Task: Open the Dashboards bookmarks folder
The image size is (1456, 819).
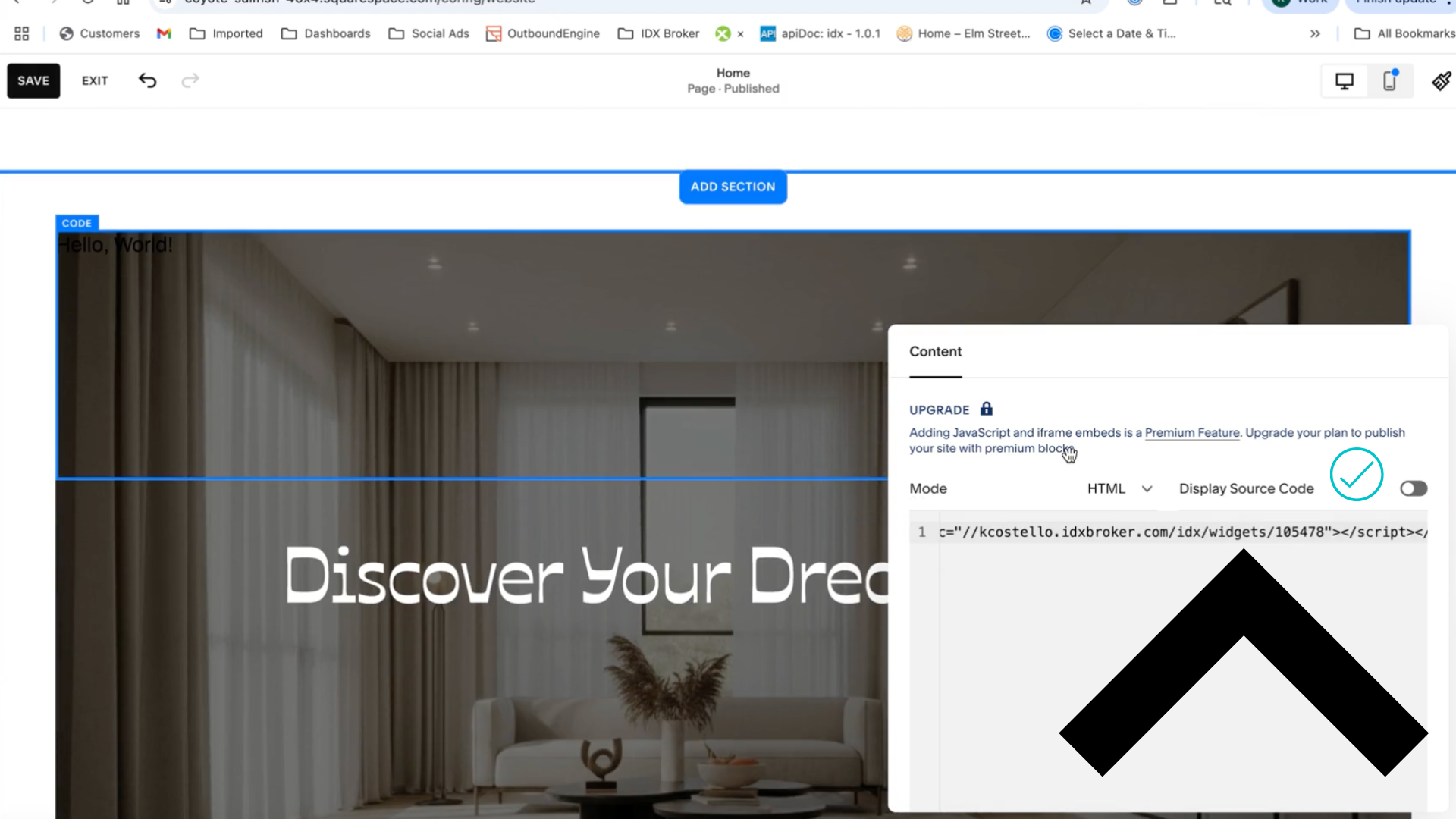Action: coord(325,33)
